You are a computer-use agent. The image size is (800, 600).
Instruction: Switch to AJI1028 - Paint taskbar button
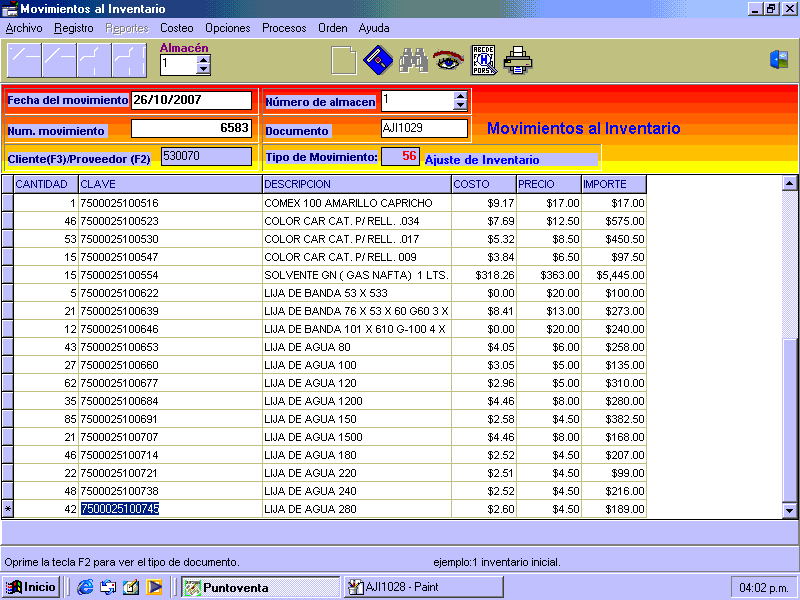(423, 587)
